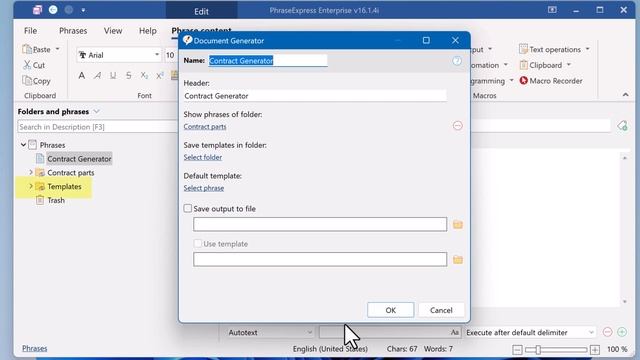Collapse the Phrases root tree node
The width and height of the screenshot is (640, 360).
(x=23, y=145)
